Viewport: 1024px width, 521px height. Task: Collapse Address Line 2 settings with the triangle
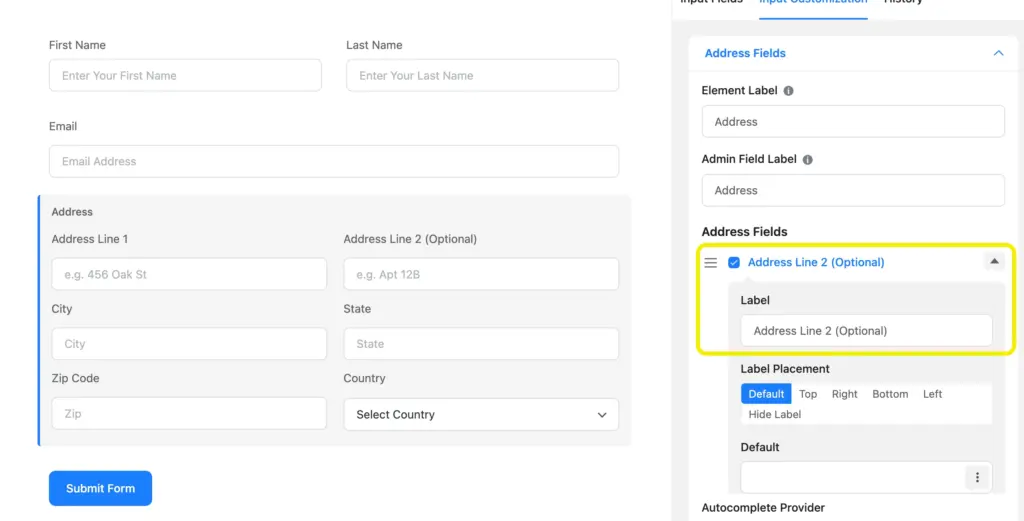point(994,262)
